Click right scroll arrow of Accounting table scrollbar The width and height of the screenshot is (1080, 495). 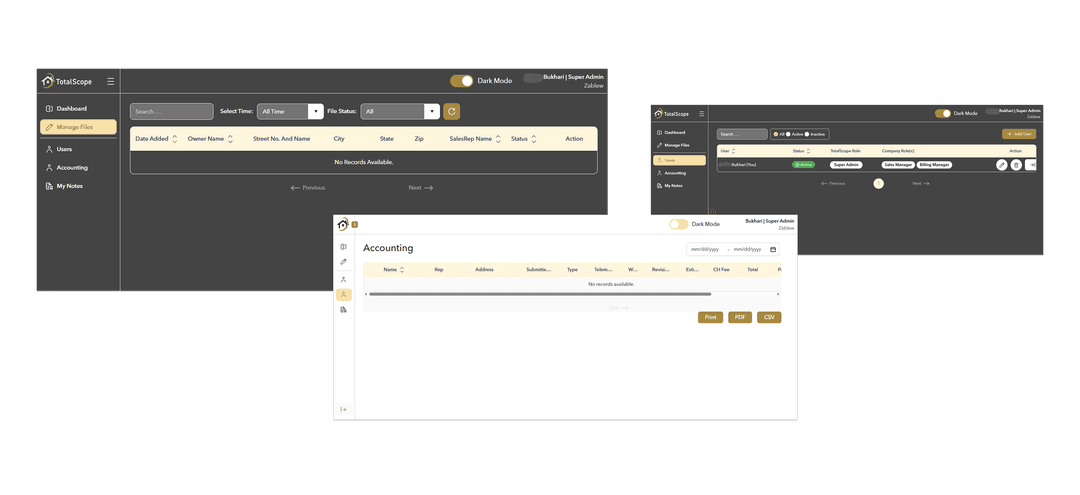click(779, 294)
